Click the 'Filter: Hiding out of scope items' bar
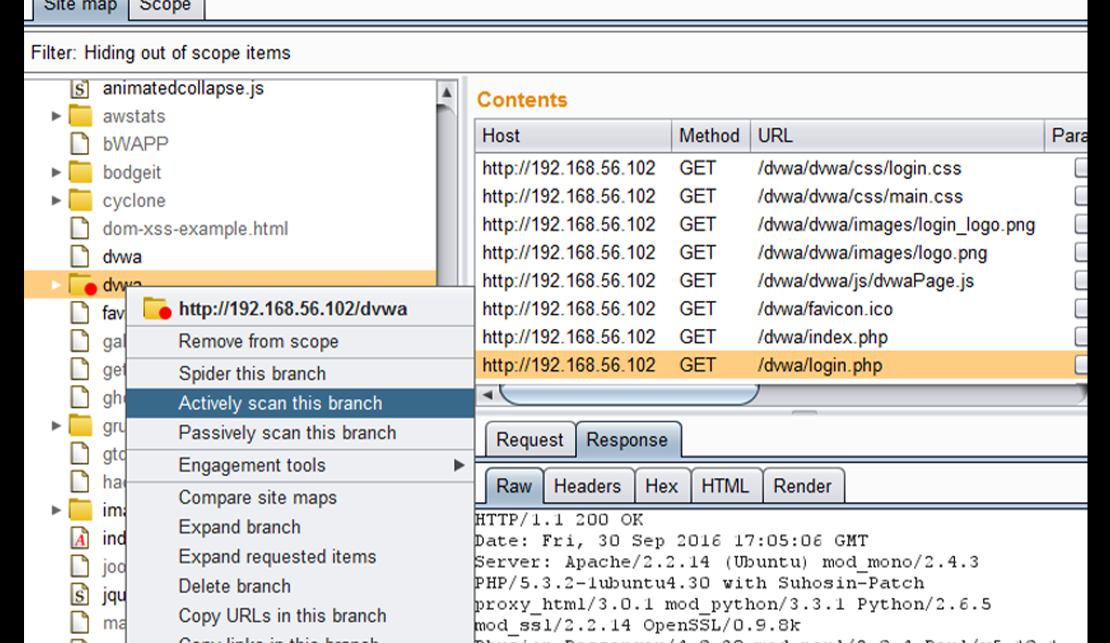 (556, 53)
